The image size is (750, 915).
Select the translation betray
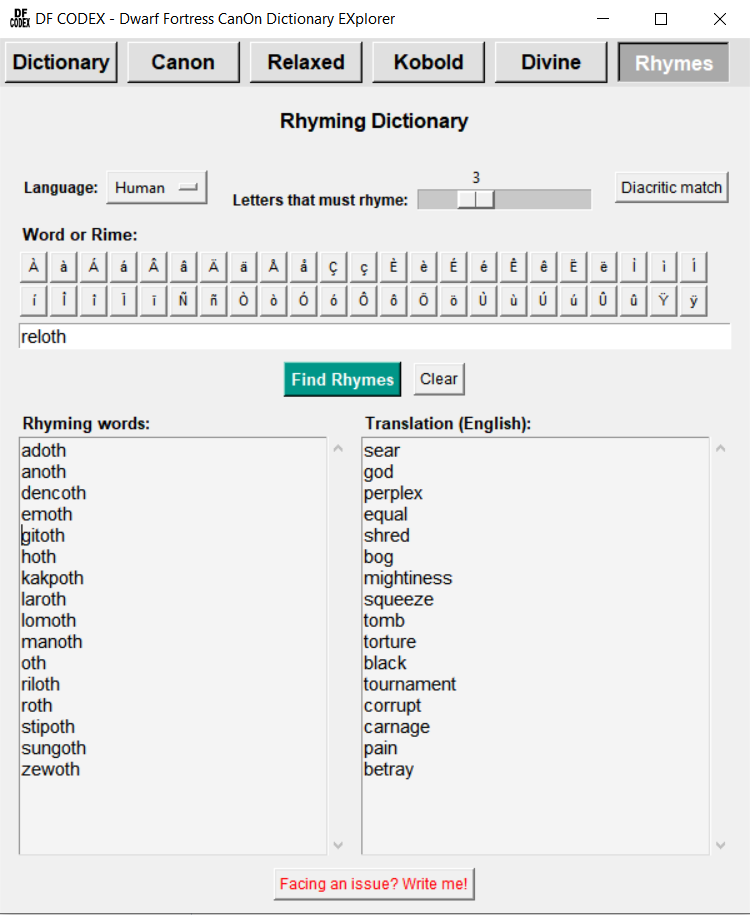click(389, 769)
